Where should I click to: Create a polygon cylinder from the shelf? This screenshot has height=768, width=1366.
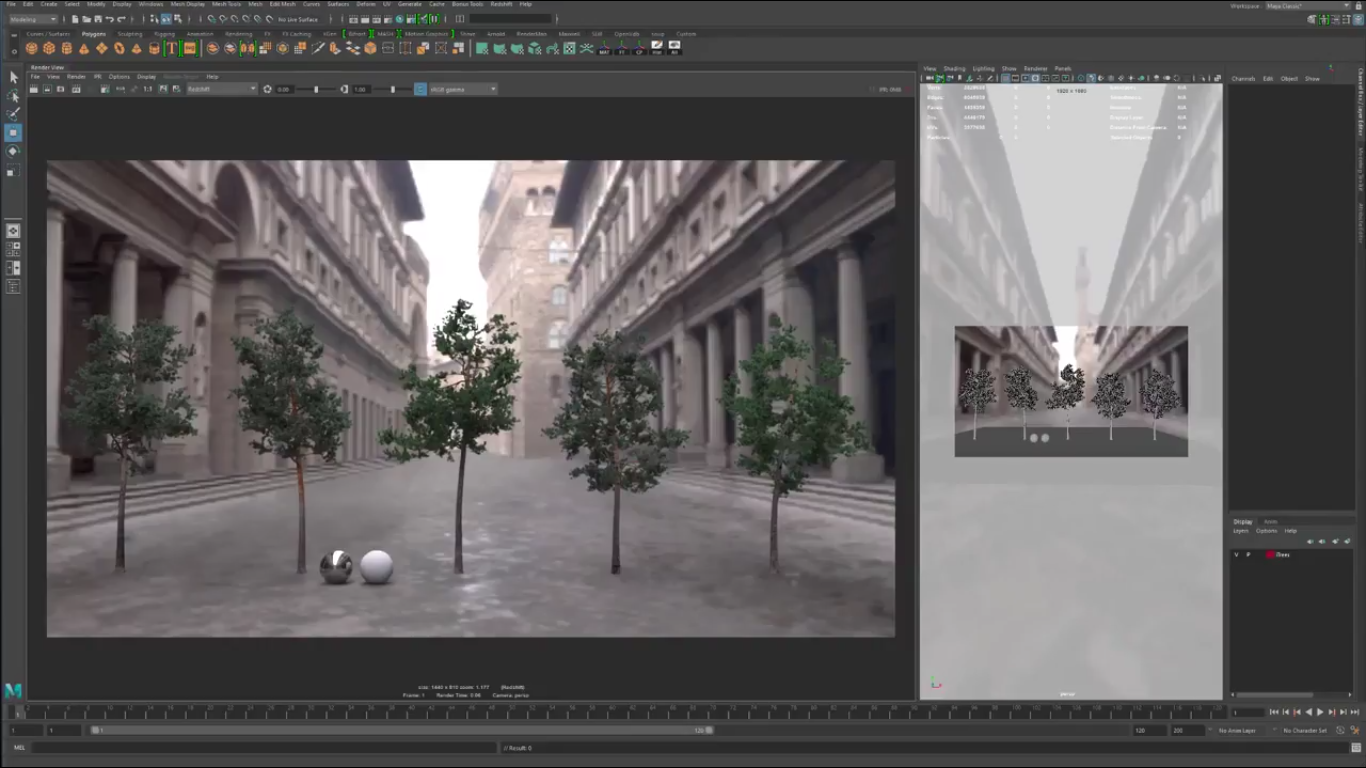(67, 48)
